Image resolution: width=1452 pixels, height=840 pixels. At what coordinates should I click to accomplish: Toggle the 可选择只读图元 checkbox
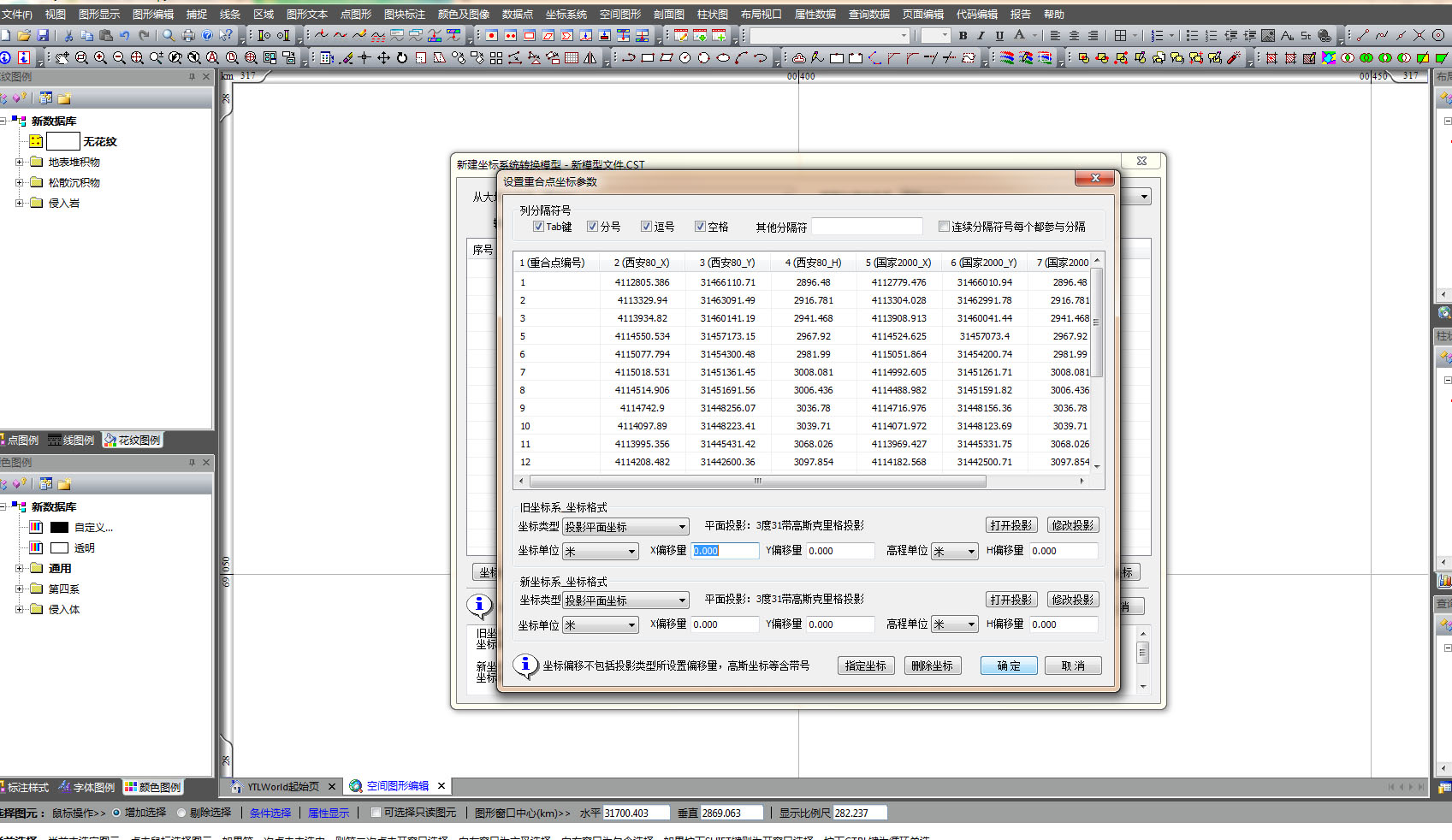(376, 813)
